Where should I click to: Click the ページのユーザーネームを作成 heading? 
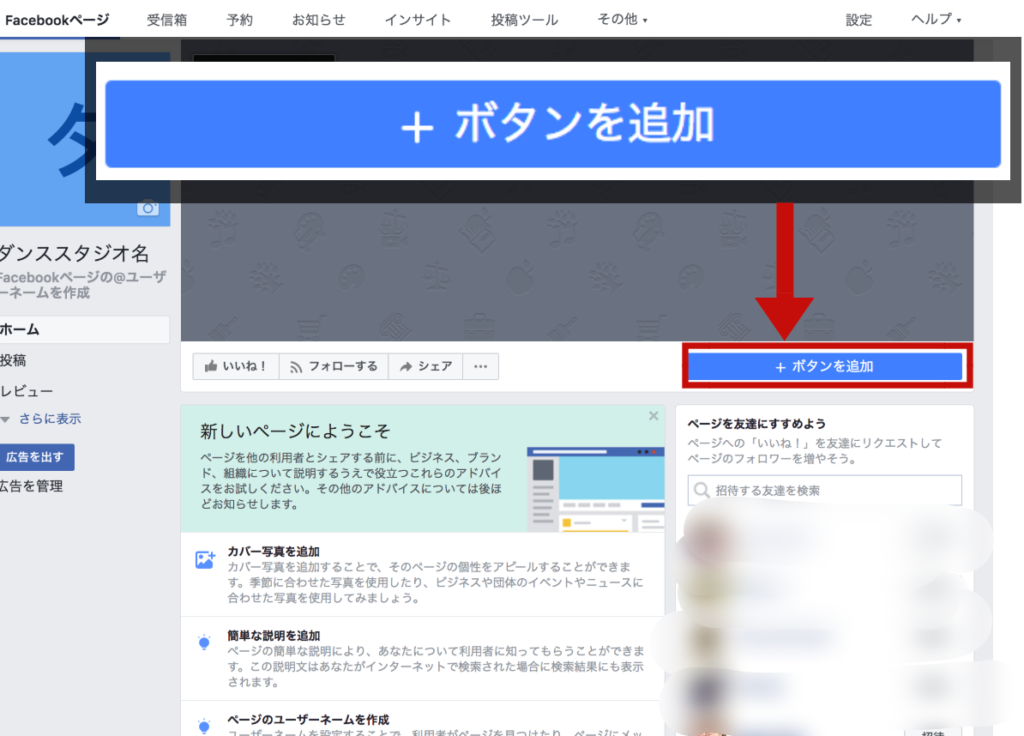point(308,719)
